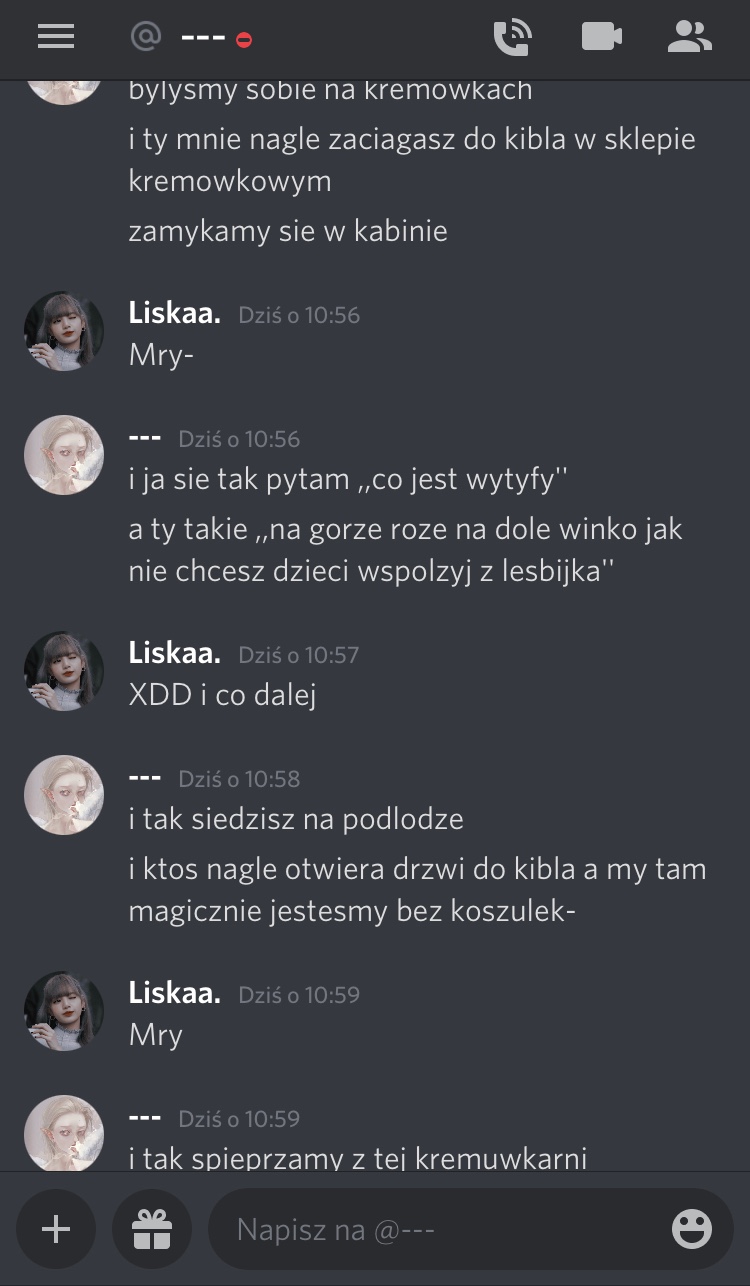Image resolution: width=750 pixels, height=1286 pixels.
Task: Open the Nitro gift icon
Action: [x=152, y=1229]
